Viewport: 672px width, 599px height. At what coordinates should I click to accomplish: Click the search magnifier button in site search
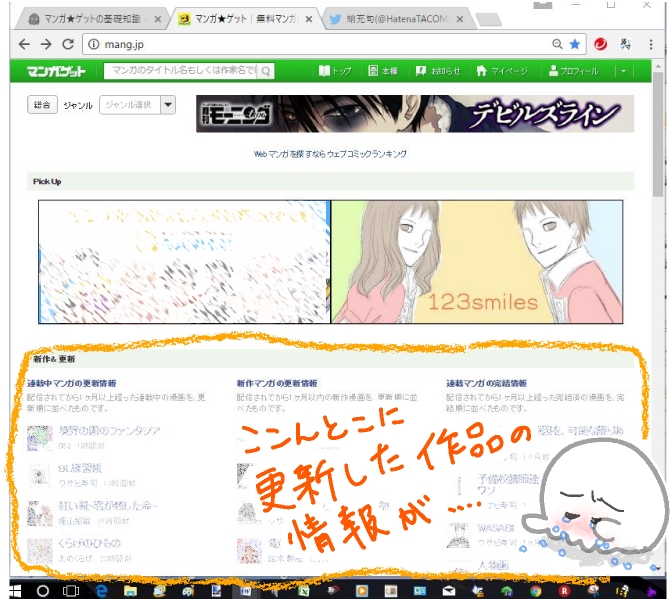pyautogui.click(x=266, y=71)
